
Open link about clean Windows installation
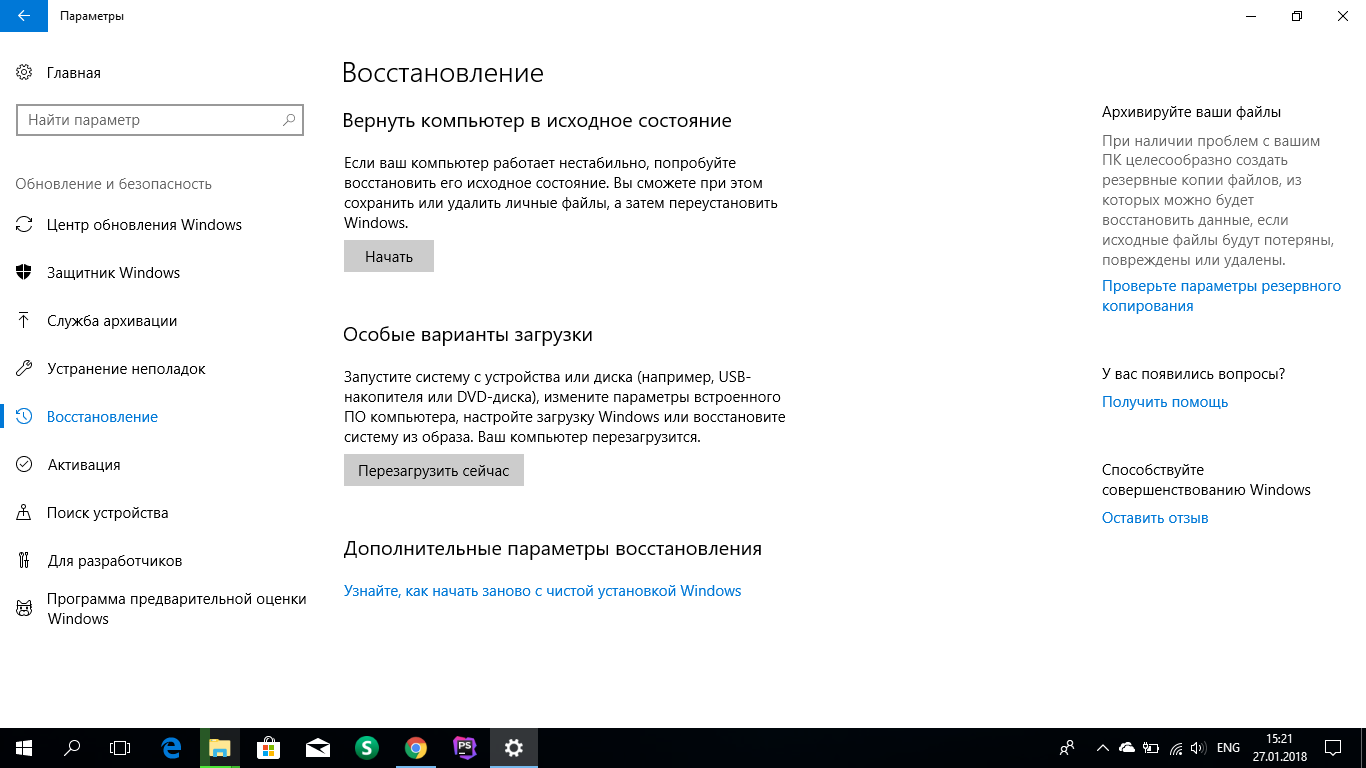(x=543, y=591)
